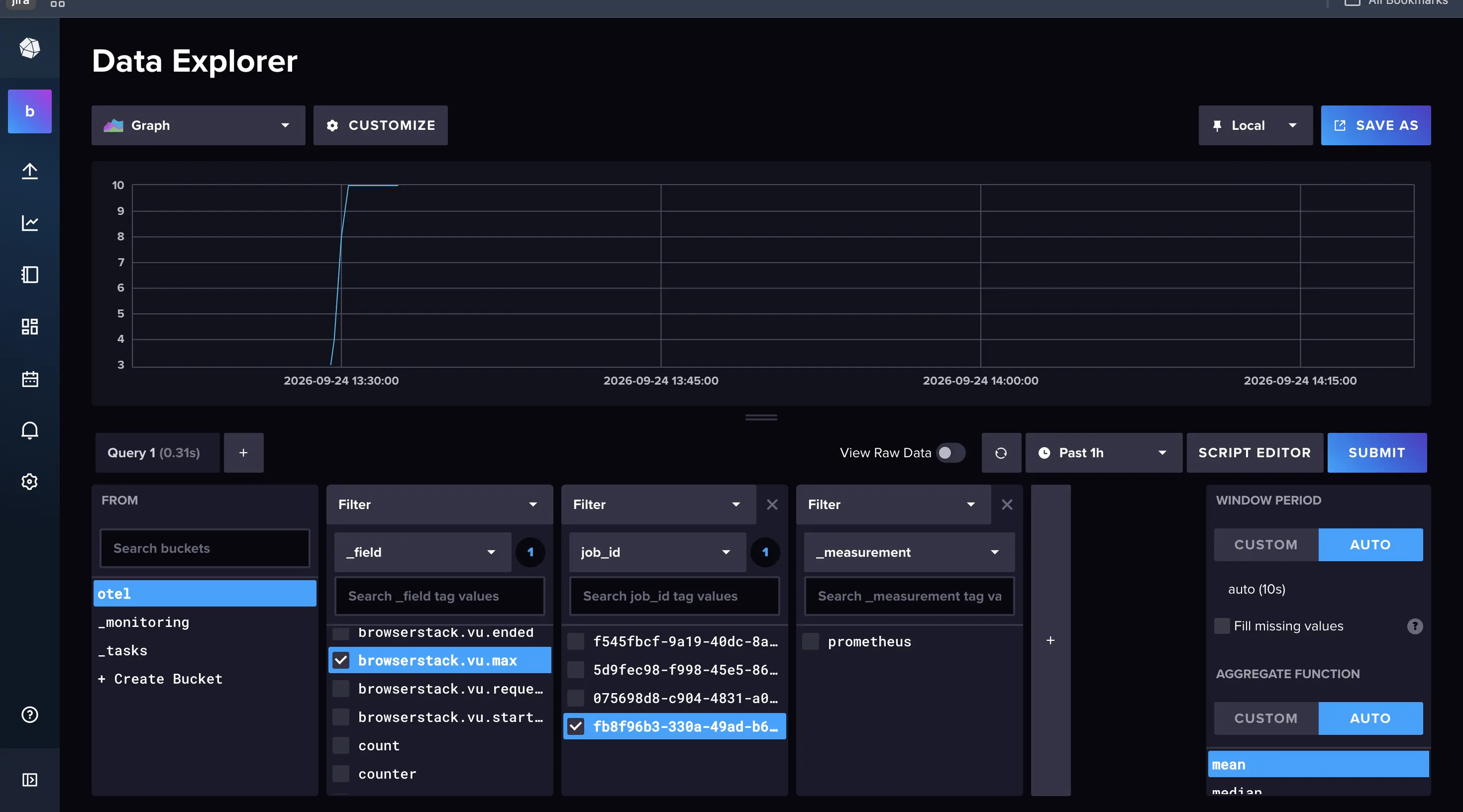Collapse the sidebar navigation toggle icon
The height and width of the screenshot is (812, 1463).
[29, 780]
